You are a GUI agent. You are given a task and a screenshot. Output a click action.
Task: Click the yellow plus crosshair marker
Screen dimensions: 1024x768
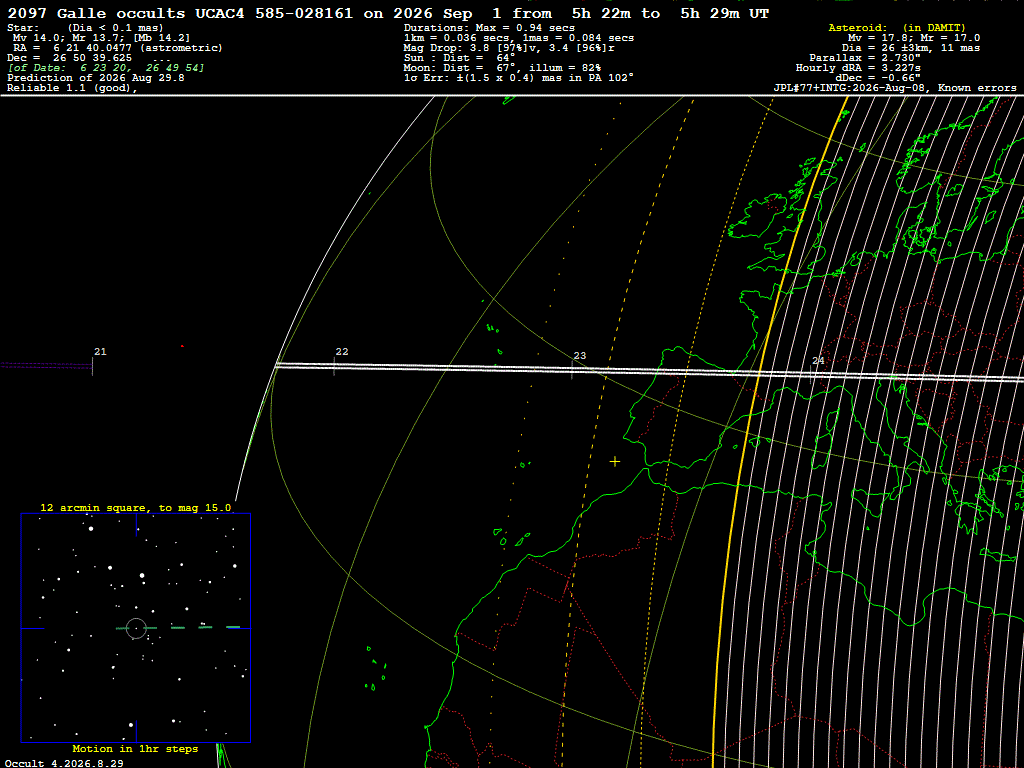(615, 462)
